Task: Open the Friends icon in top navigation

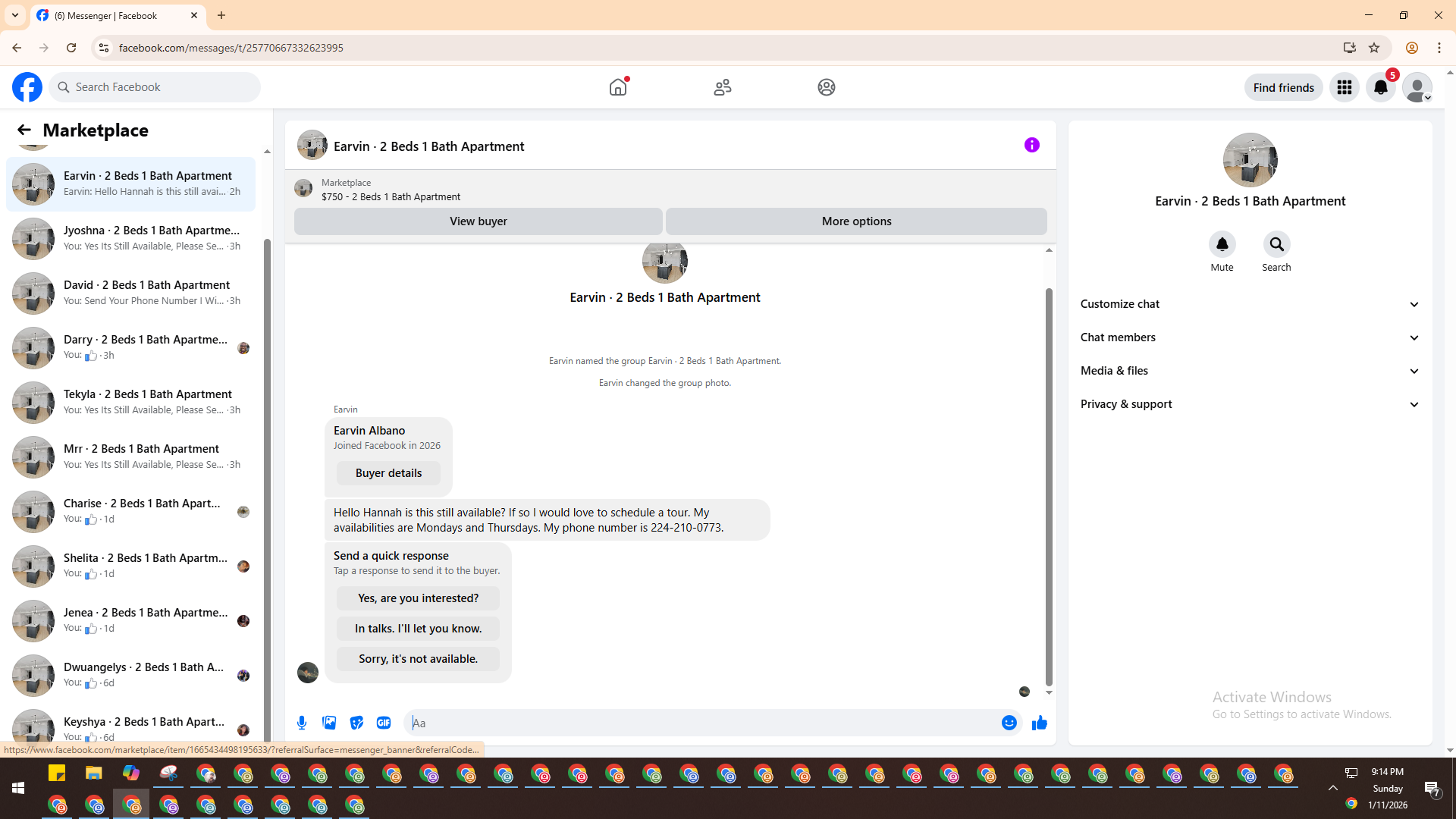Action: coord(723,87)
